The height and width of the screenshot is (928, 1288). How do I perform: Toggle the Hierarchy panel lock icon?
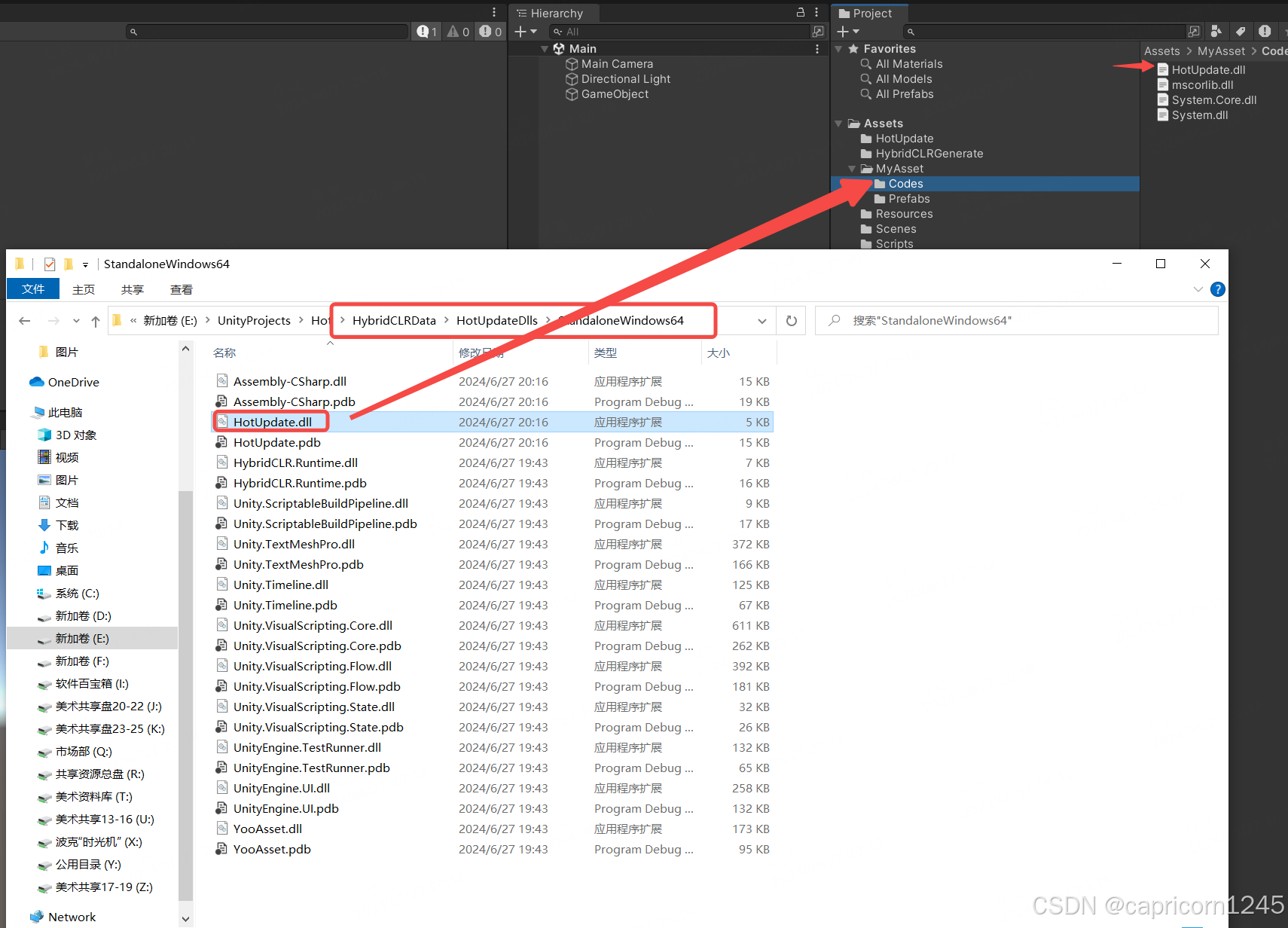tap(801, 12)
